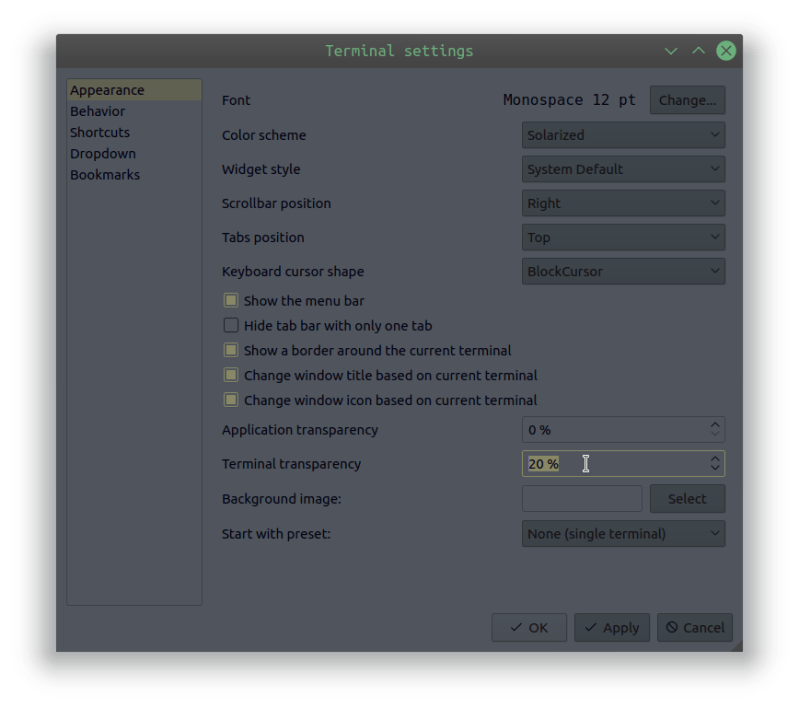Click Select to choose background image
The image size is (799, 708).
click(x=687, y=499)
